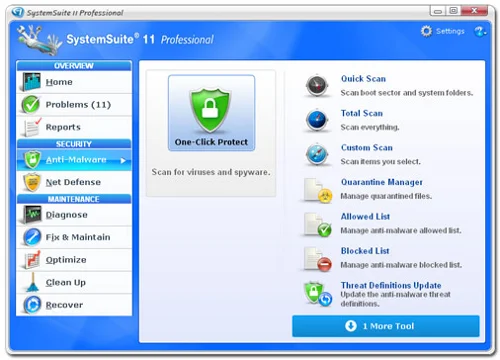Open Fix & Maintain section

pyautogui.click(x=74, y=237)
